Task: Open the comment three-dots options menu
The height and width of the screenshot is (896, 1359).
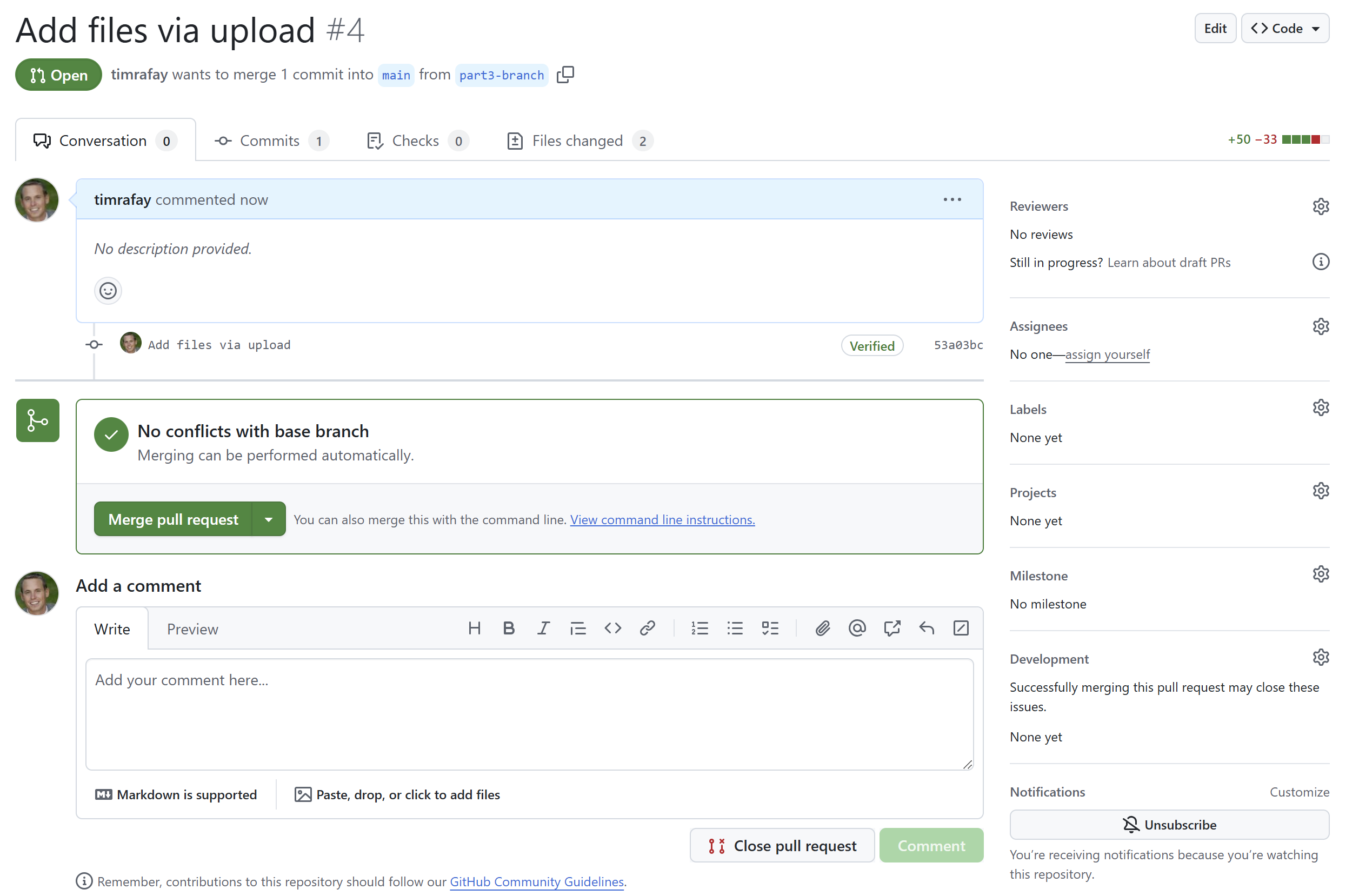Action: pyautogui.click(x=951, y=199)
